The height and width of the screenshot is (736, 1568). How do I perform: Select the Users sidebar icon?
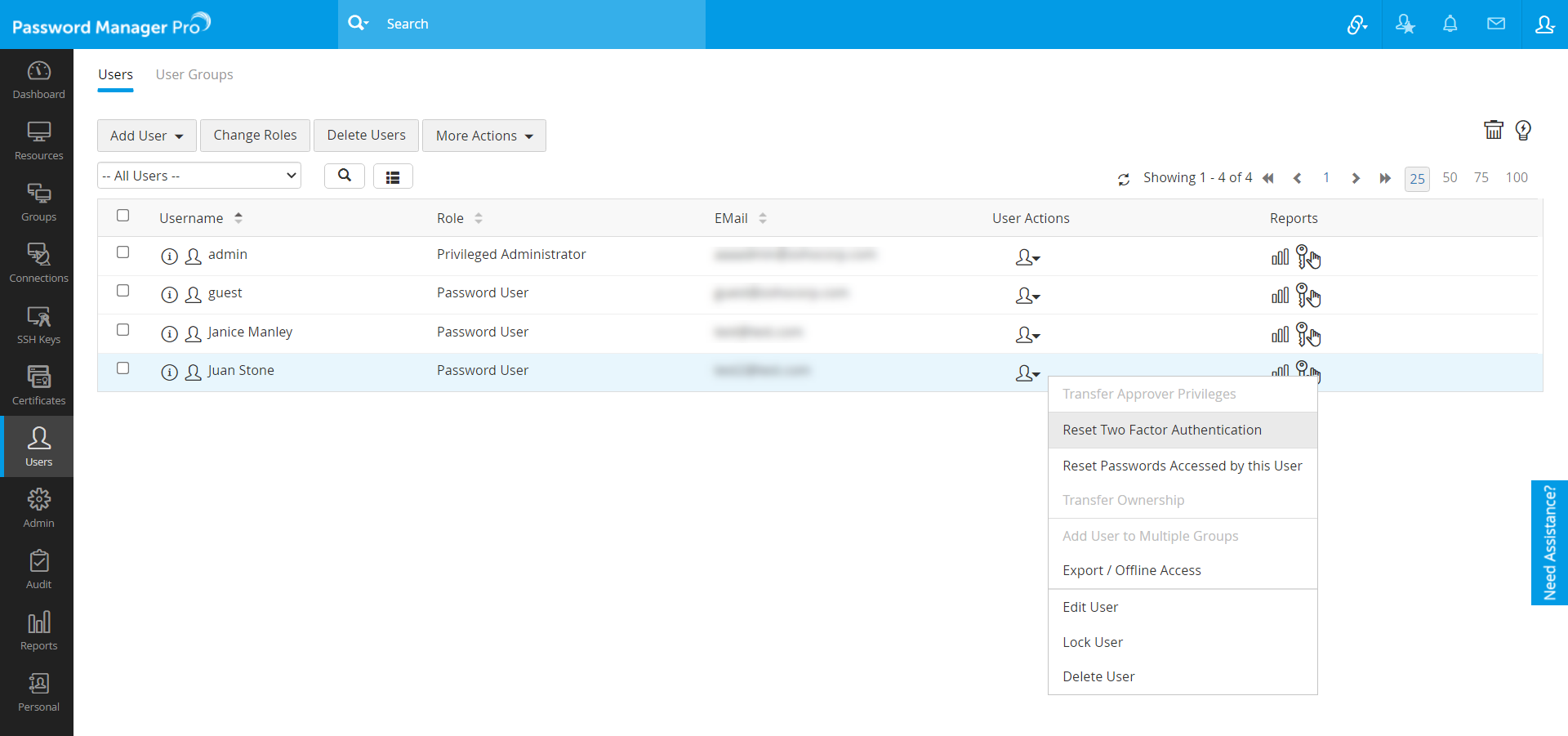(38, 447)
